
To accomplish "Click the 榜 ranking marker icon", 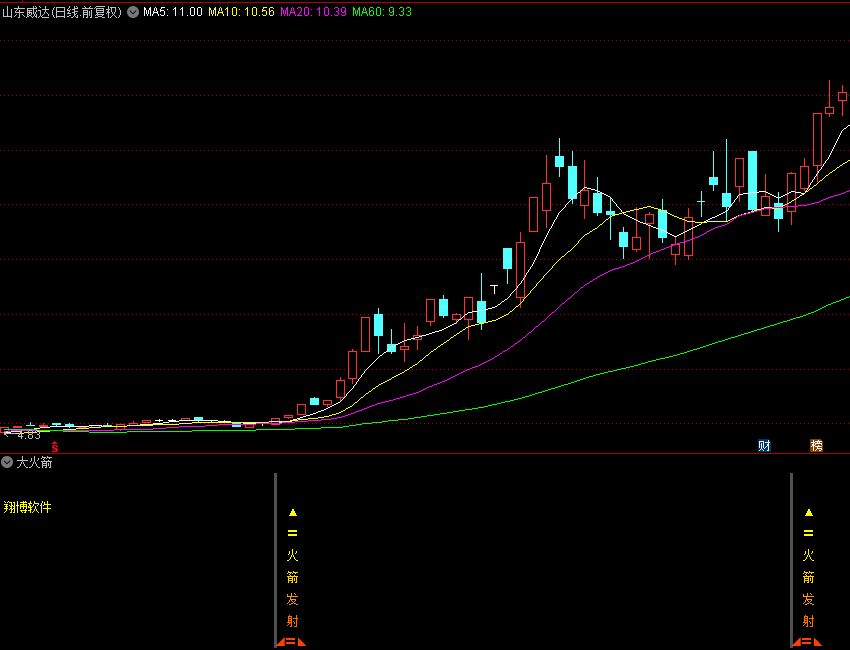I will point(816,446).
